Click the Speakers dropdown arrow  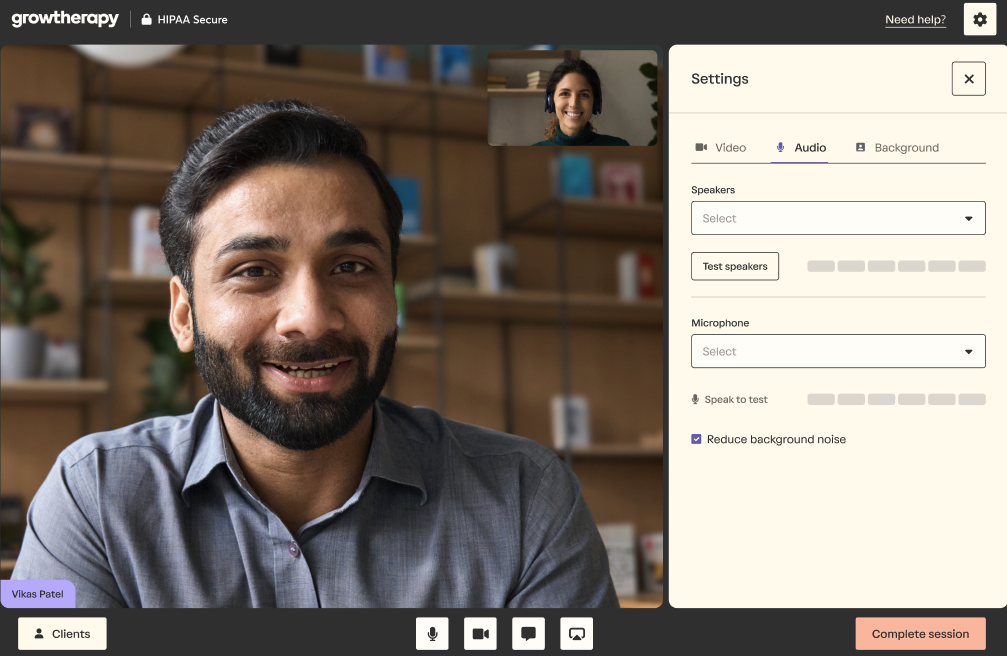pyautogui.click(x=968, y=218)
